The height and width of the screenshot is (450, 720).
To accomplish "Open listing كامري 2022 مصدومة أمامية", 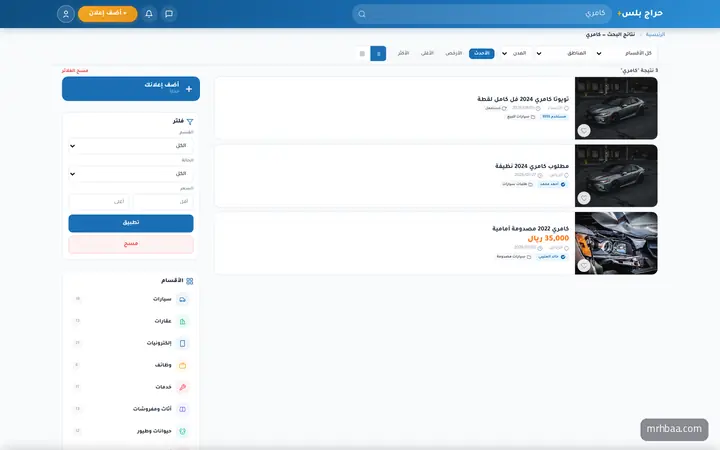I will click(530, 228).
